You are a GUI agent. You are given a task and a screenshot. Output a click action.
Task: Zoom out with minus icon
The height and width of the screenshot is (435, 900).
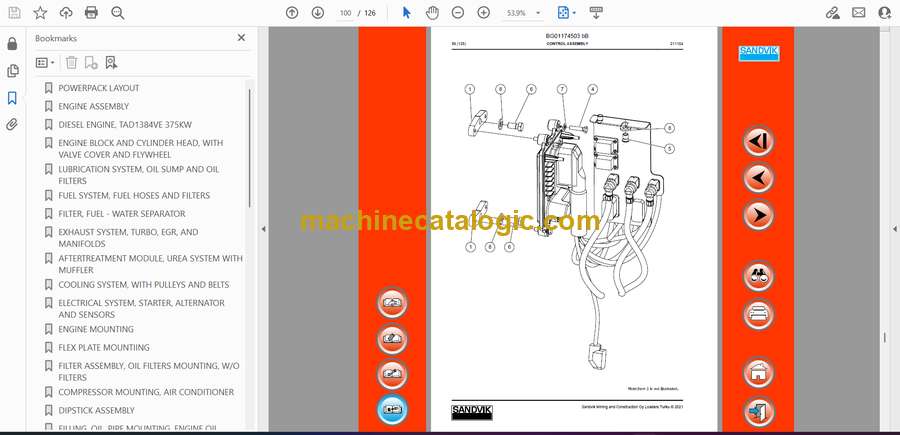coord(457,13)
